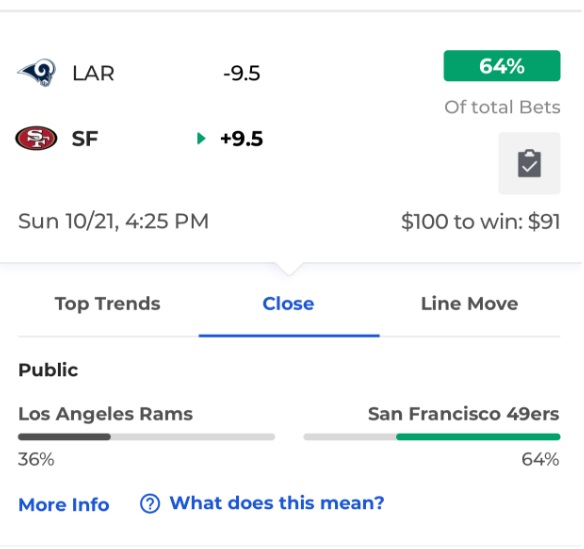Viewport: 584px width, 549px height.
Task: Click the Sun 10/21 game time
Action: point(113,221)
